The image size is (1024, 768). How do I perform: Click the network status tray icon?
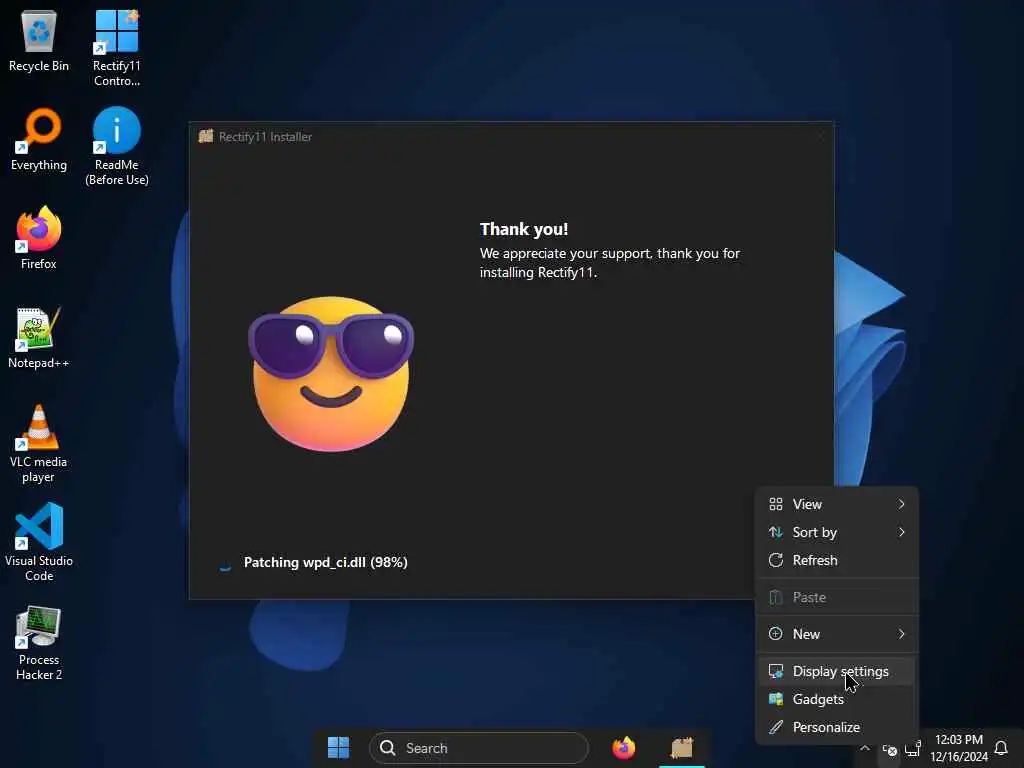pos(912,748)
